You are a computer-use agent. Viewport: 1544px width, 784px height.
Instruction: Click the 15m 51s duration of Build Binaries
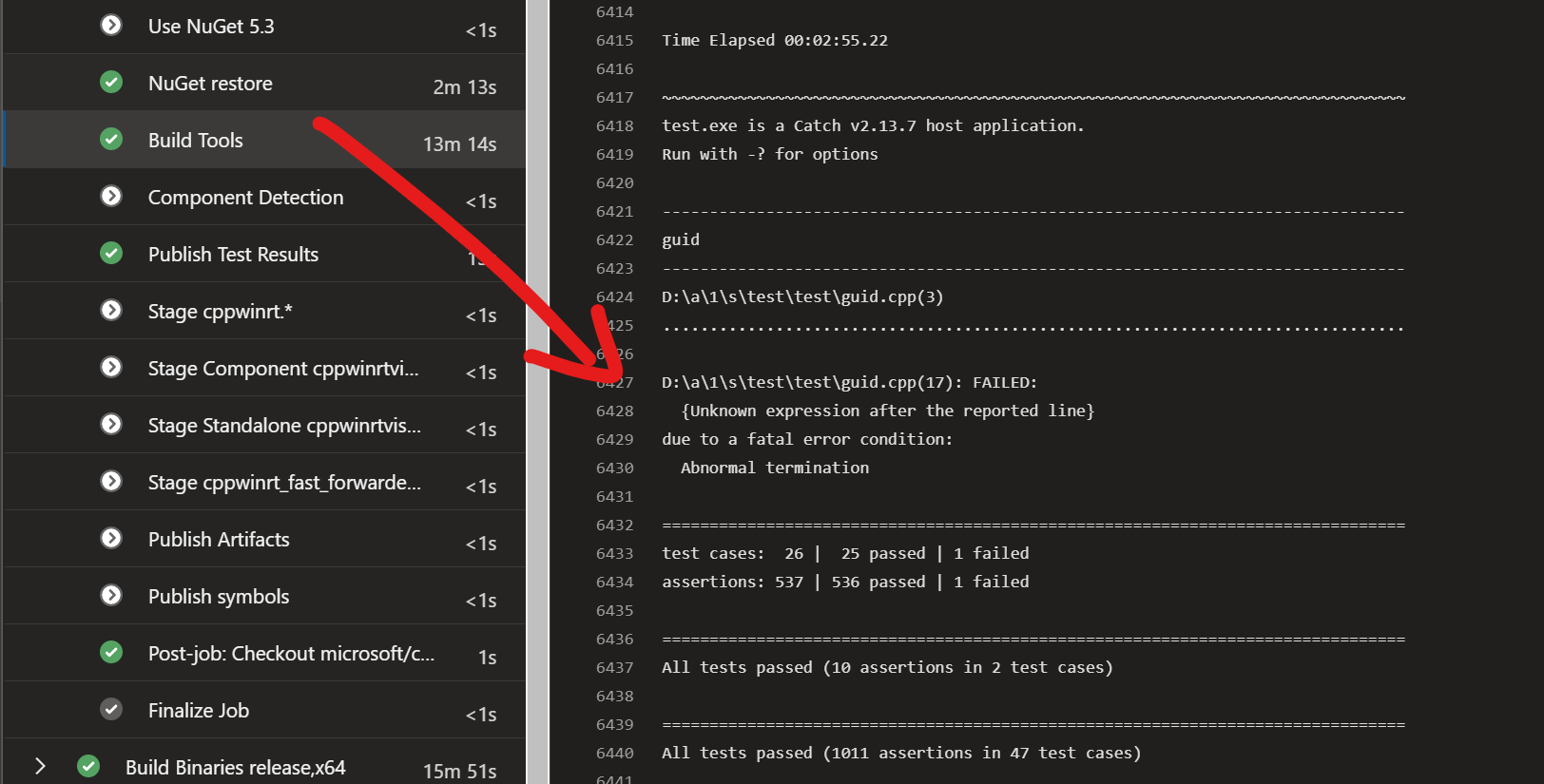pyautogui.click(x=460, y=771)
